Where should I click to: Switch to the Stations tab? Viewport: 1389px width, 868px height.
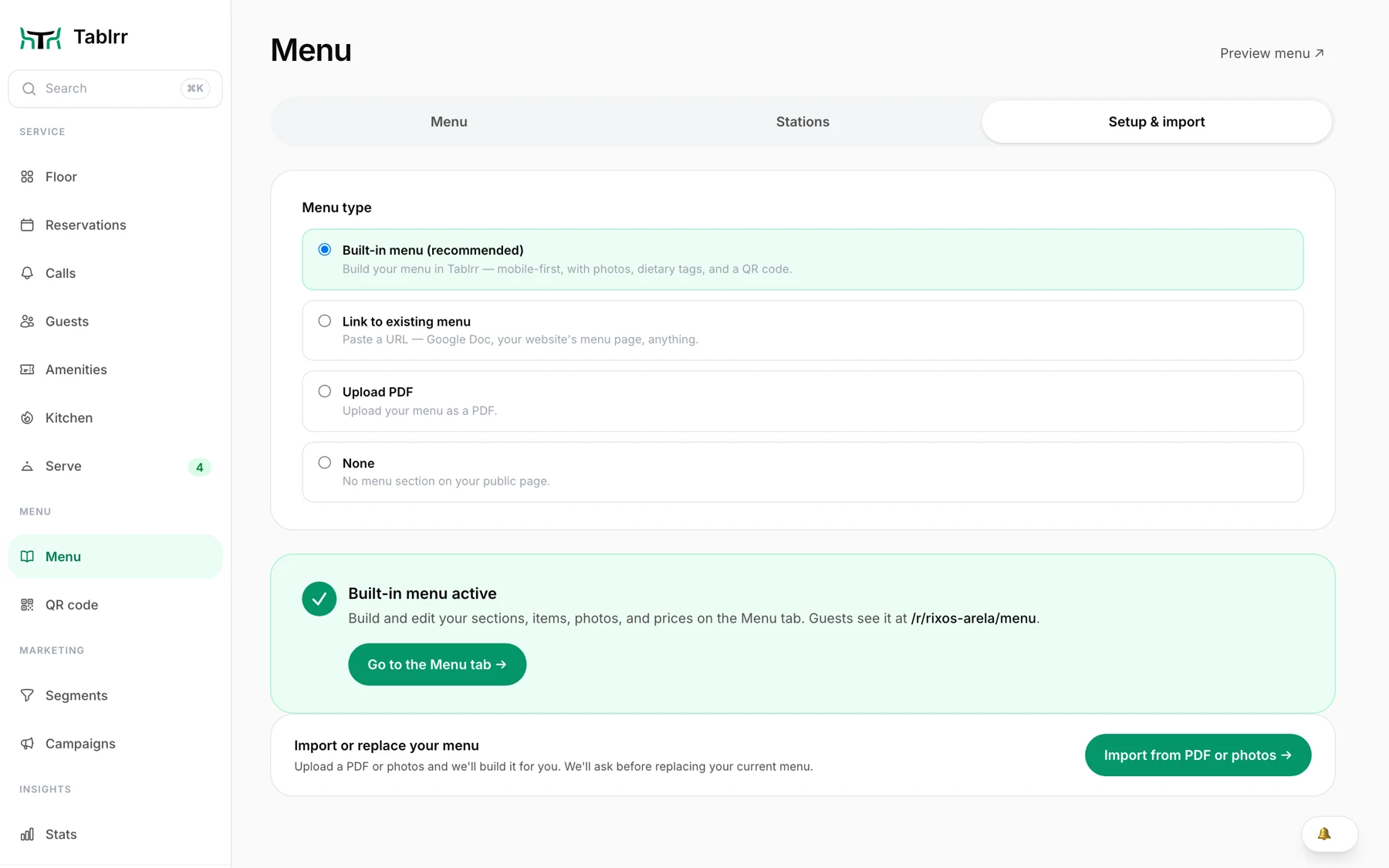point(803,122)
